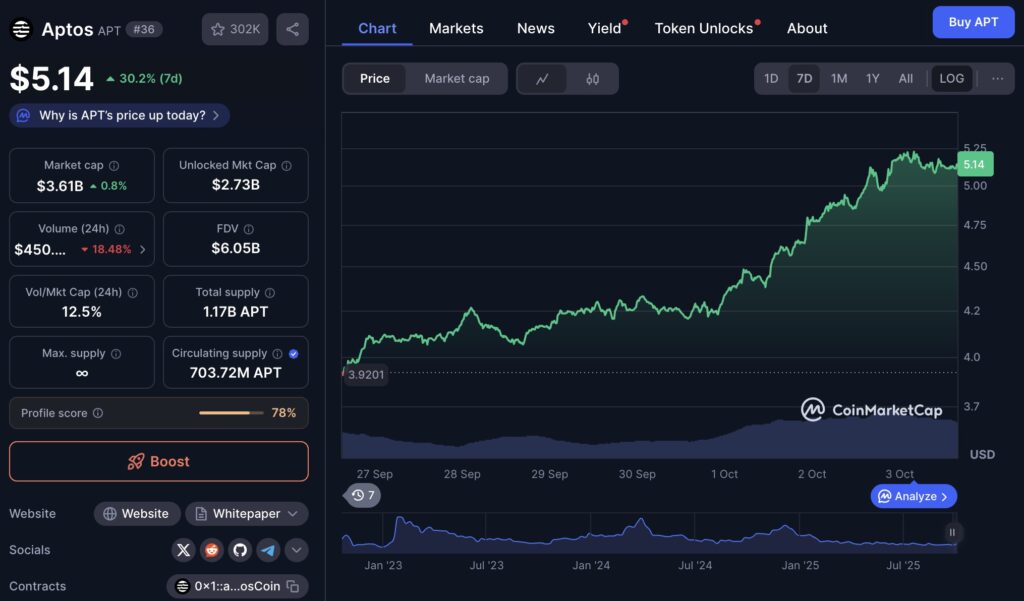1024x601 pixels.
Task: Click the 1.17B APT total supply value
Action: click(235, 312)
